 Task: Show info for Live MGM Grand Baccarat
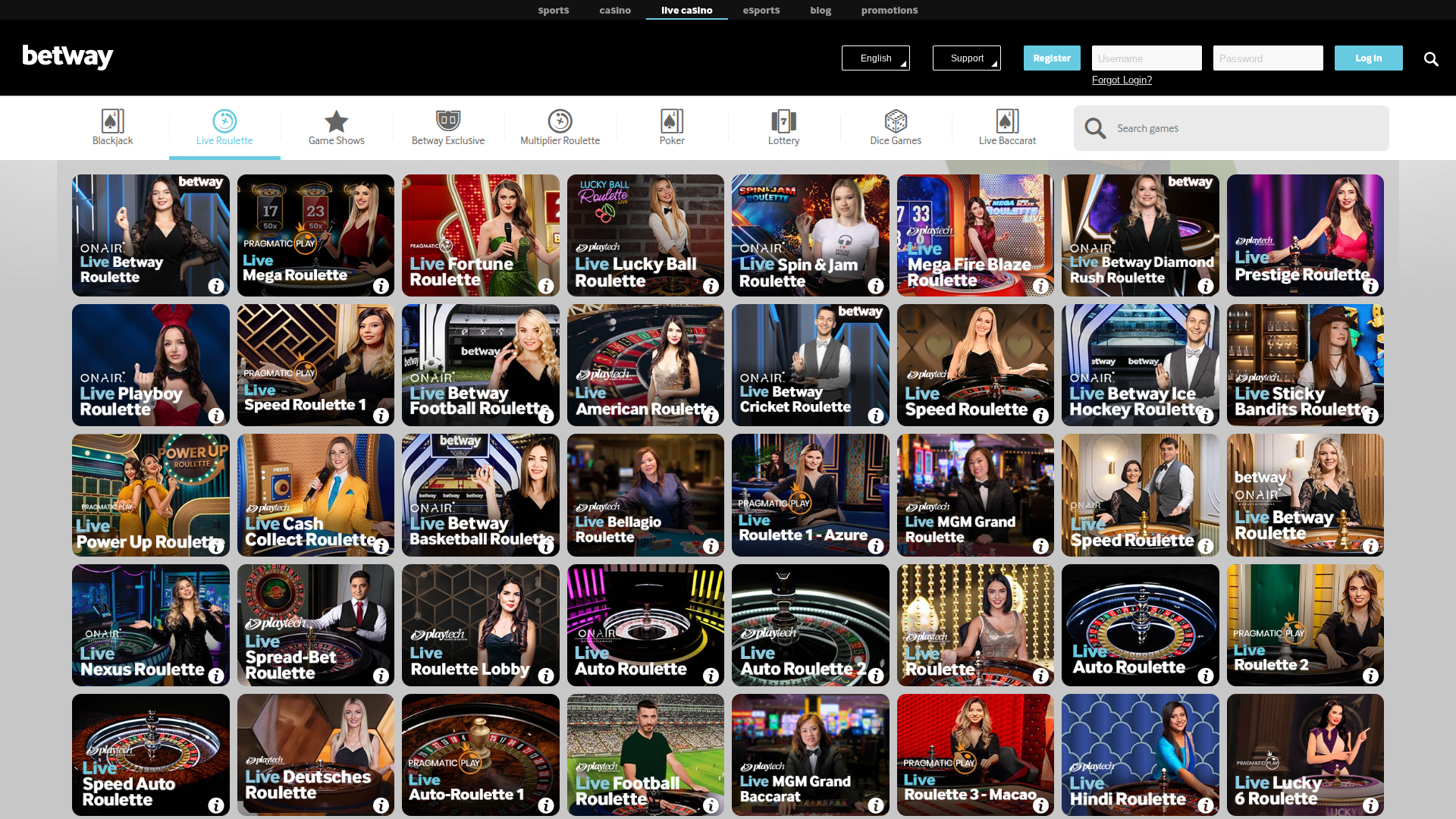(876, 805)
